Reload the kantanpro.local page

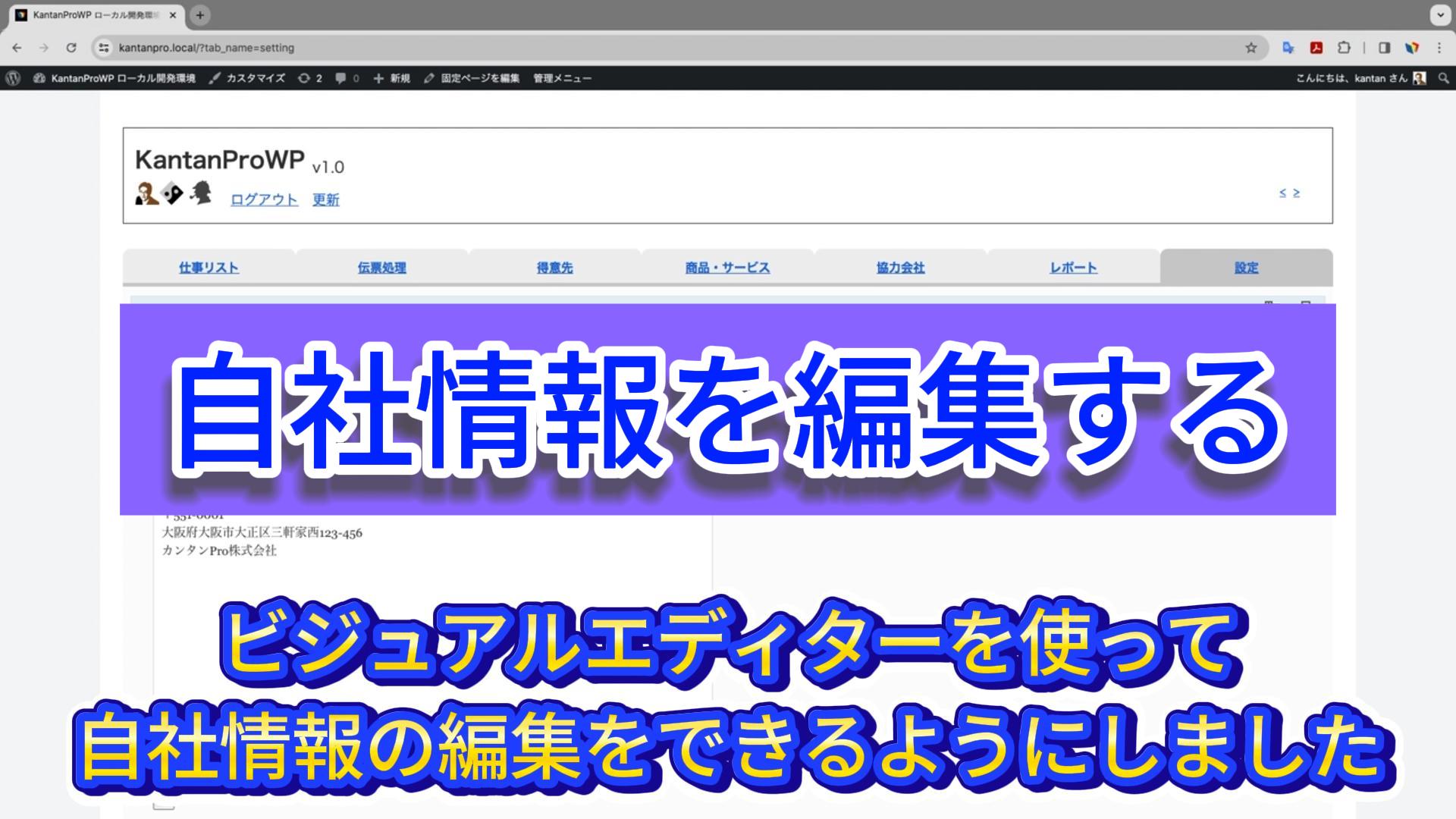(71, 48)
